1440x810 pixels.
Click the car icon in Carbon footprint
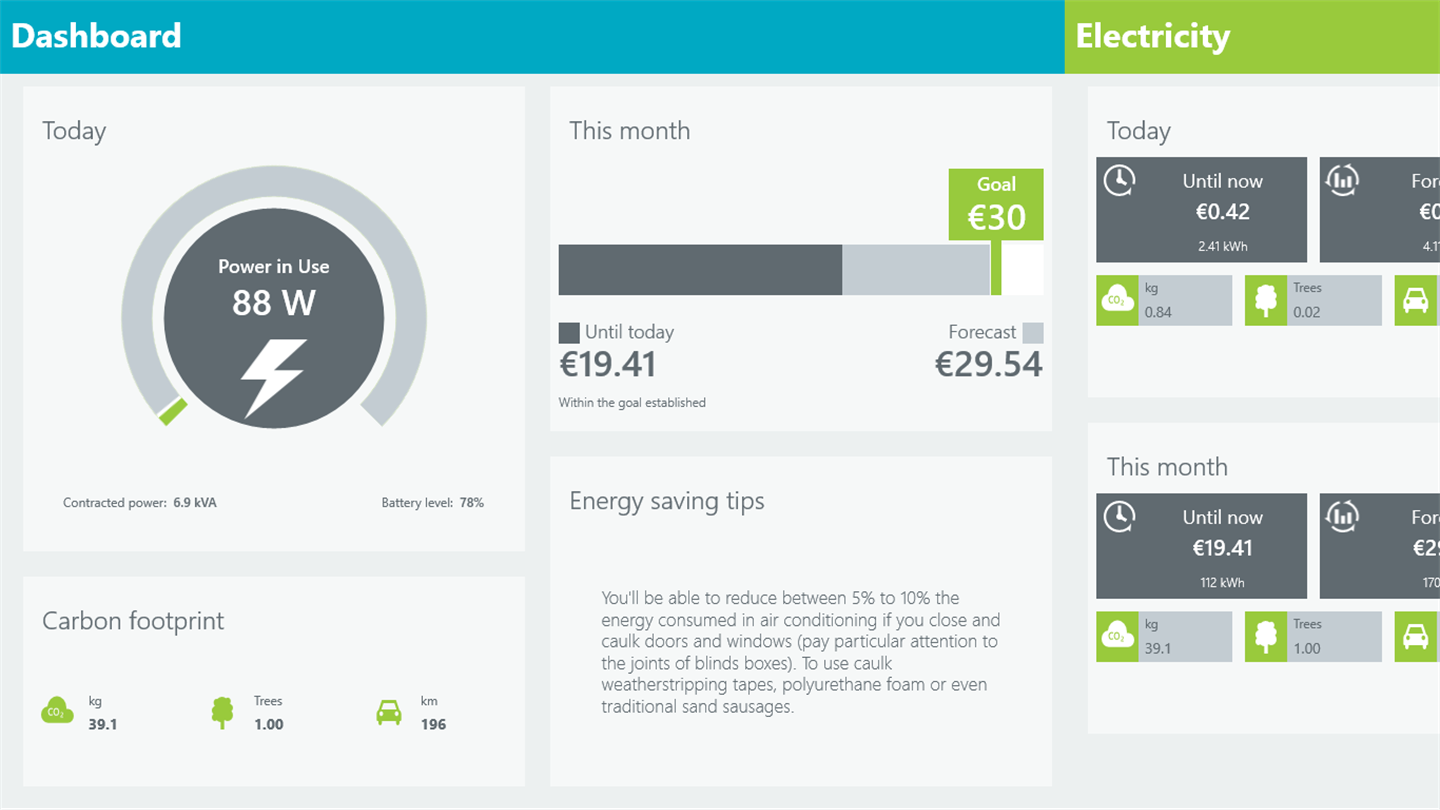388,712
